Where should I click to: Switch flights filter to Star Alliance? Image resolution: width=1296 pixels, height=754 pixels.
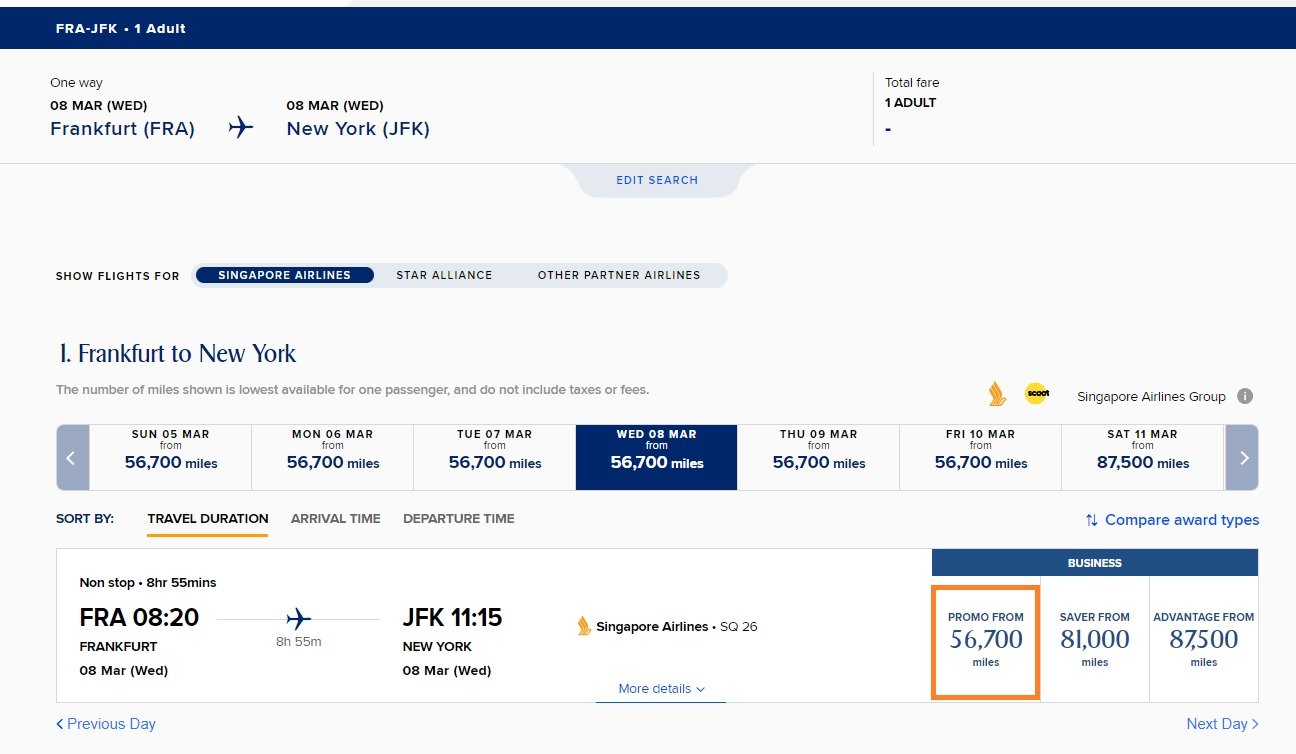click(x=444, y=275)
